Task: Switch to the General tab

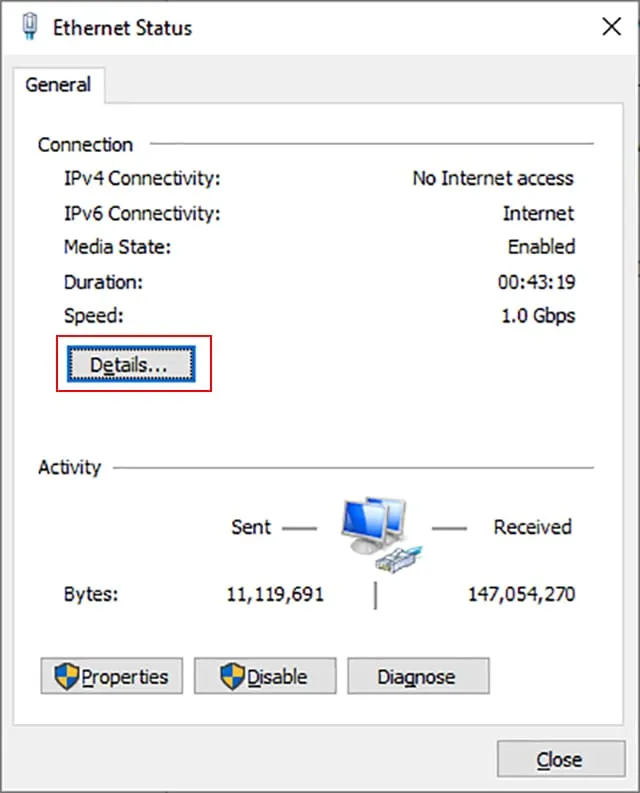Action: pyautogui.click(x=58, y=85)
